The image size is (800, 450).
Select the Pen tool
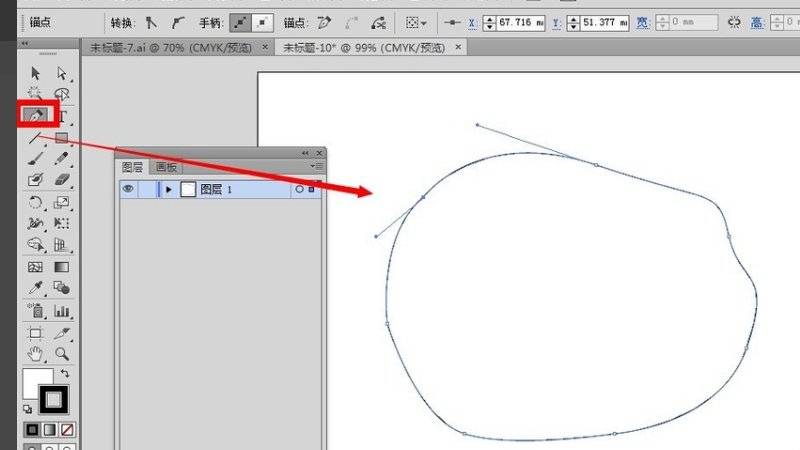click(x=35, y=116)
